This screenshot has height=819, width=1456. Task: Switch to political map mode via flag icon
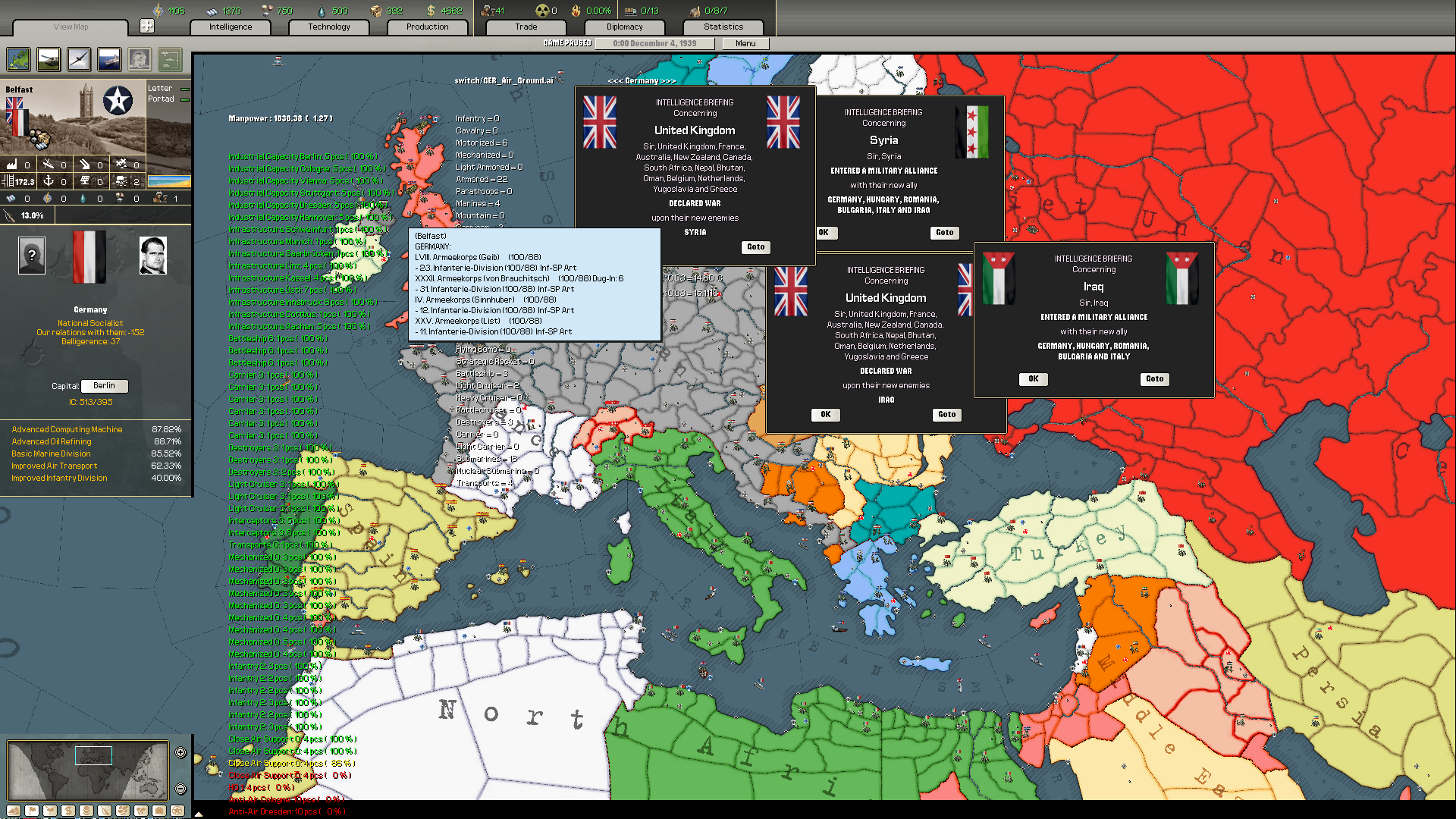pyautogui.click(x=32, y=810)
